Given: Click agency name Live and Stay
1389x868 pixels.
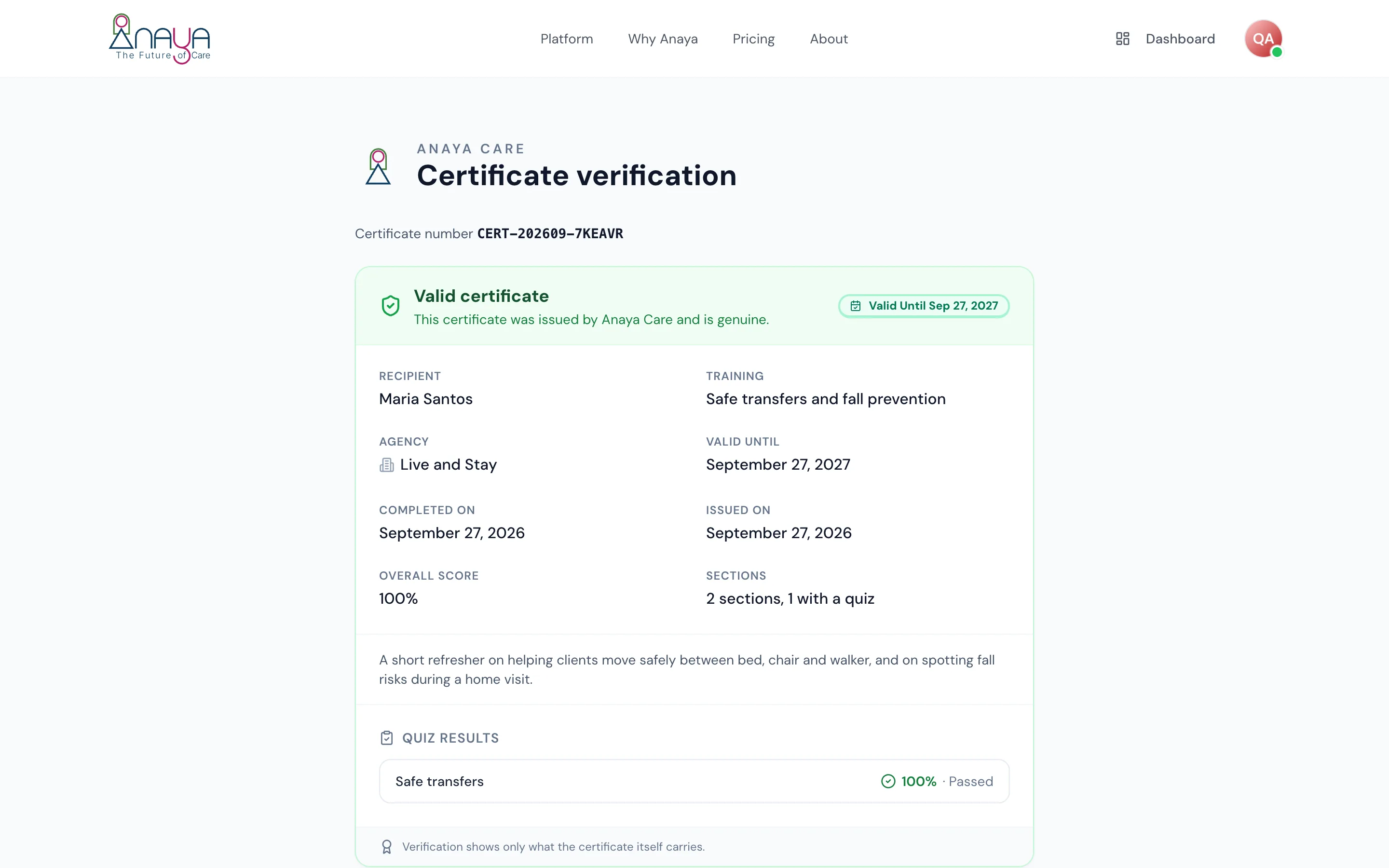Looking at the screenshot, I should (x=448, y=464).
